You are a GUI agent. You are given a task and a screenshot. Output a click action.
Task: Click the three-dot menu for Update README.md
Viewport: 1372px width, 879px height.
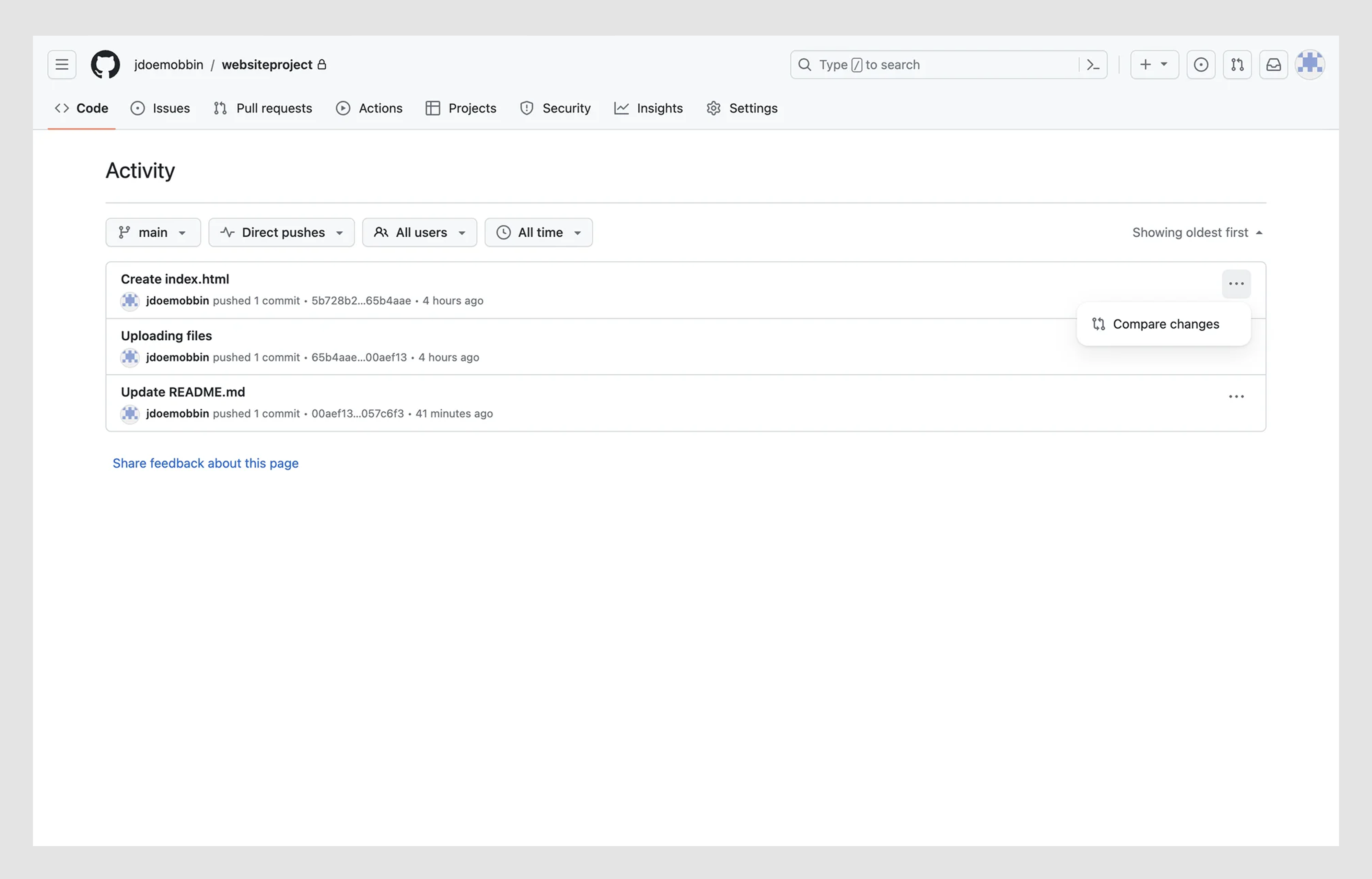click(1236, 397)
